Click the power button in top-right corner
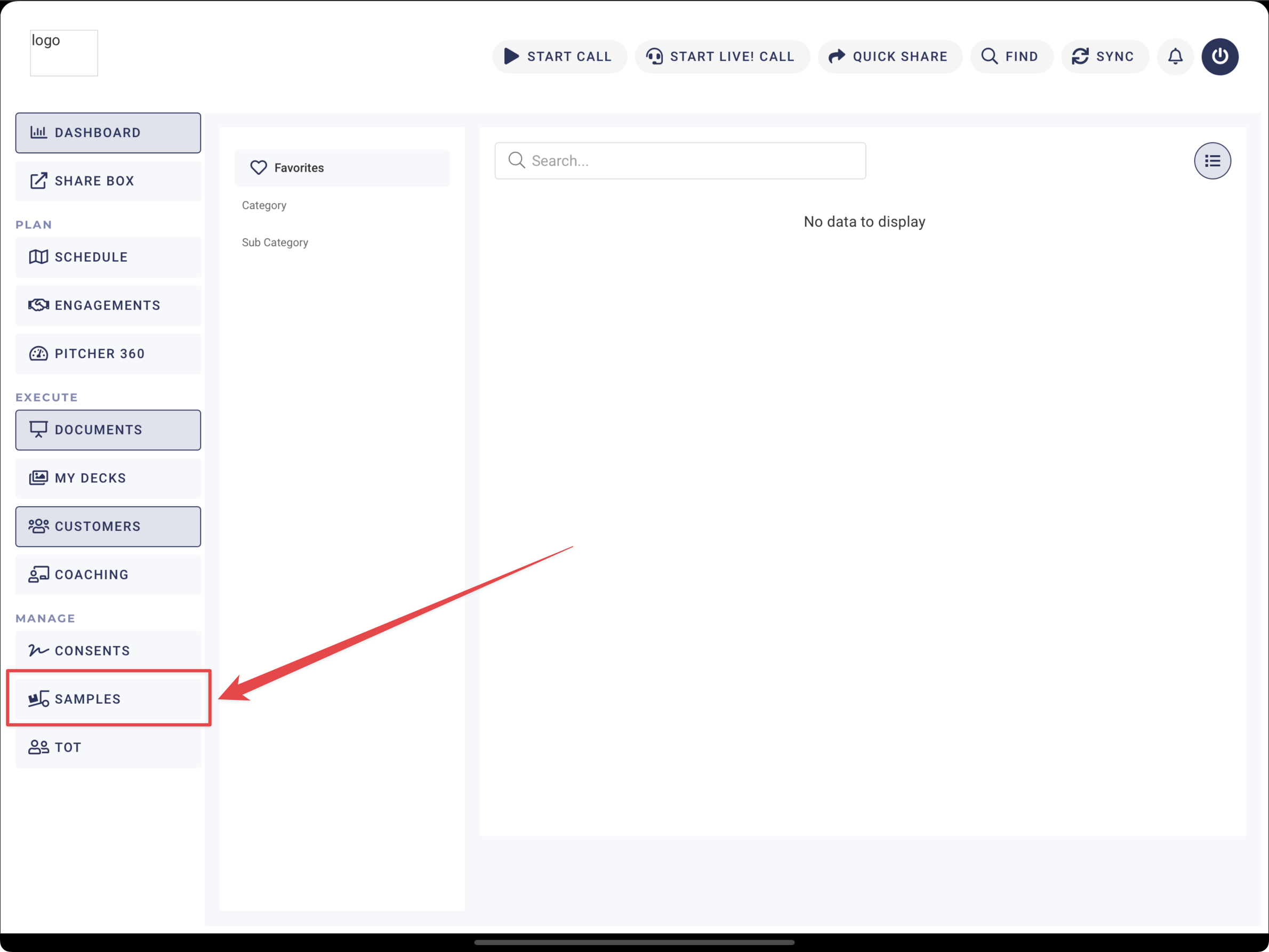This screenshot has width=1269, height=952. [1220, 56]
